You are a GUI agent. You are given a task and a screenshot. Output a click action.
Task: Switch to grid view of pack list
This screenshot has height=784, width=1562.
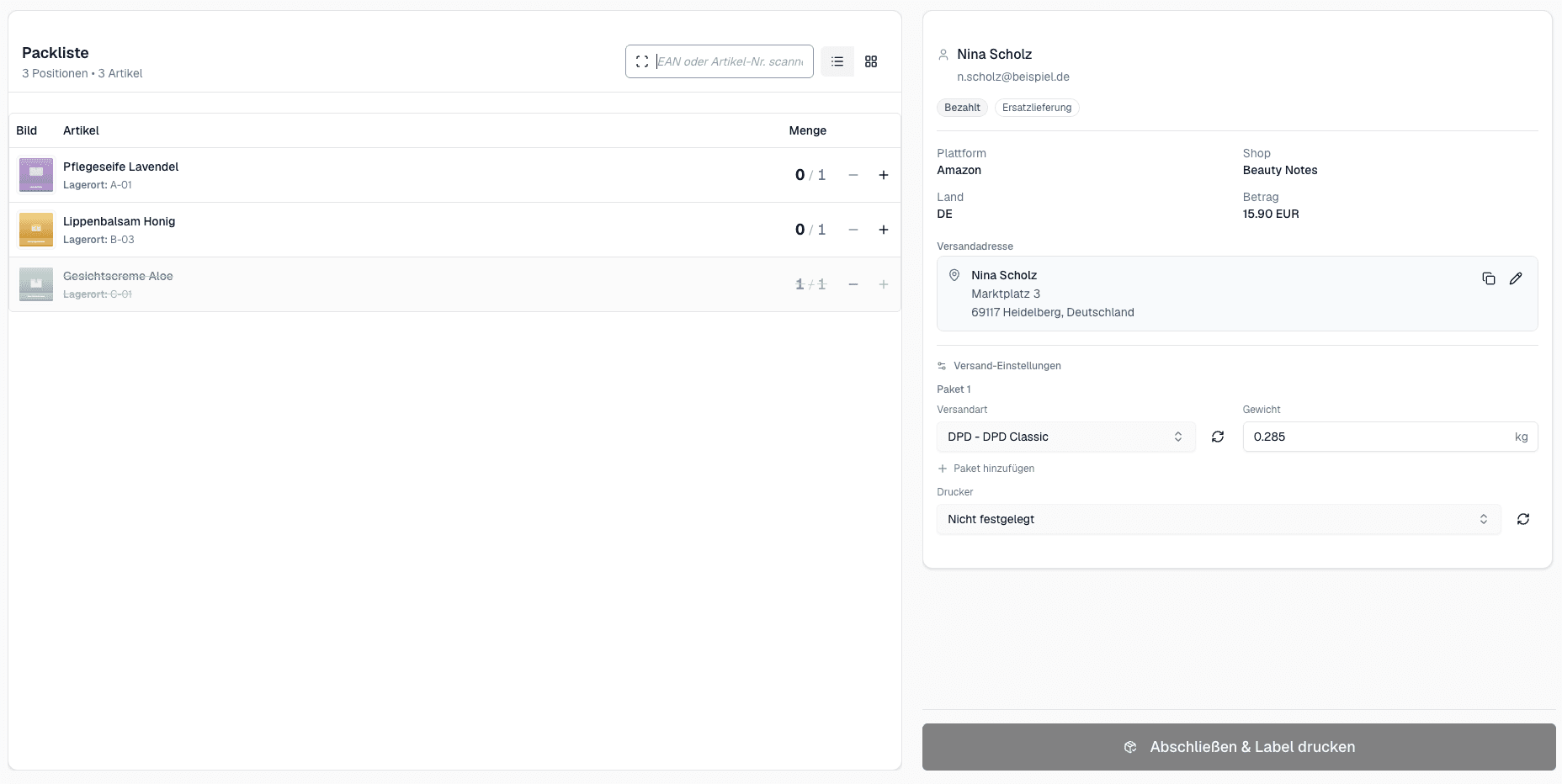pyautogui.click(x=871, y=61)
